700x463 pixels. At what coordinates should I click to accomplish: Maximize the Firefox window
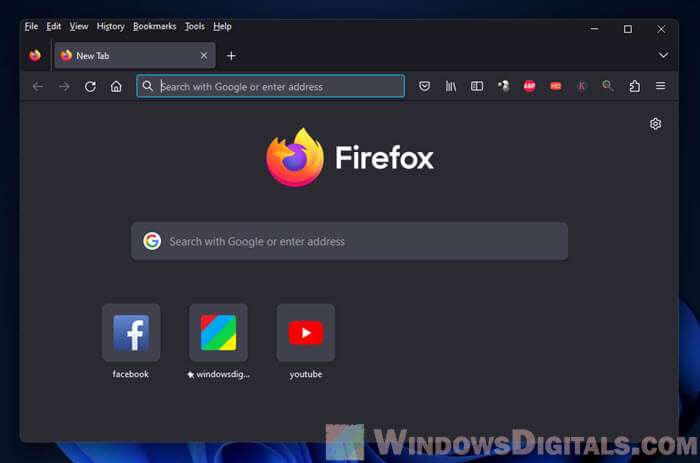pos(628,29)
